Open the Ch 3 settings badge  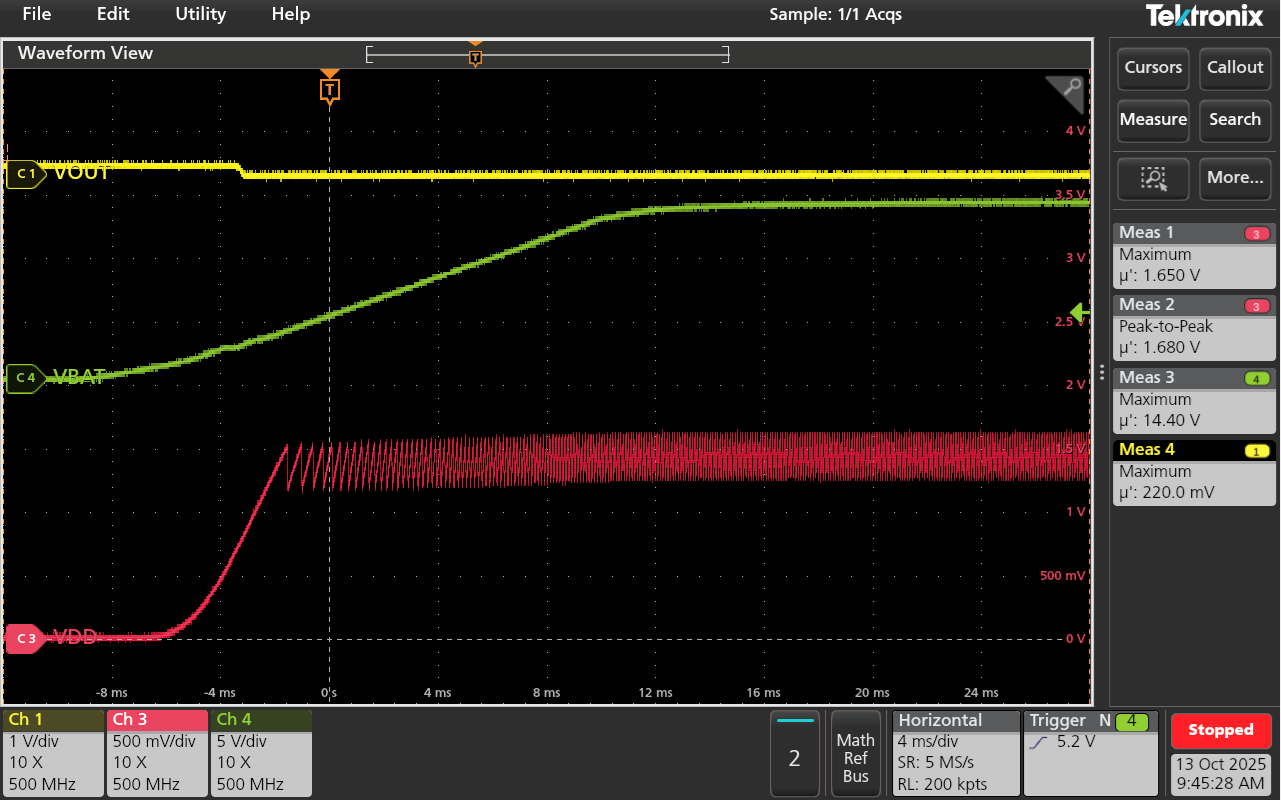tap(157, 753)
